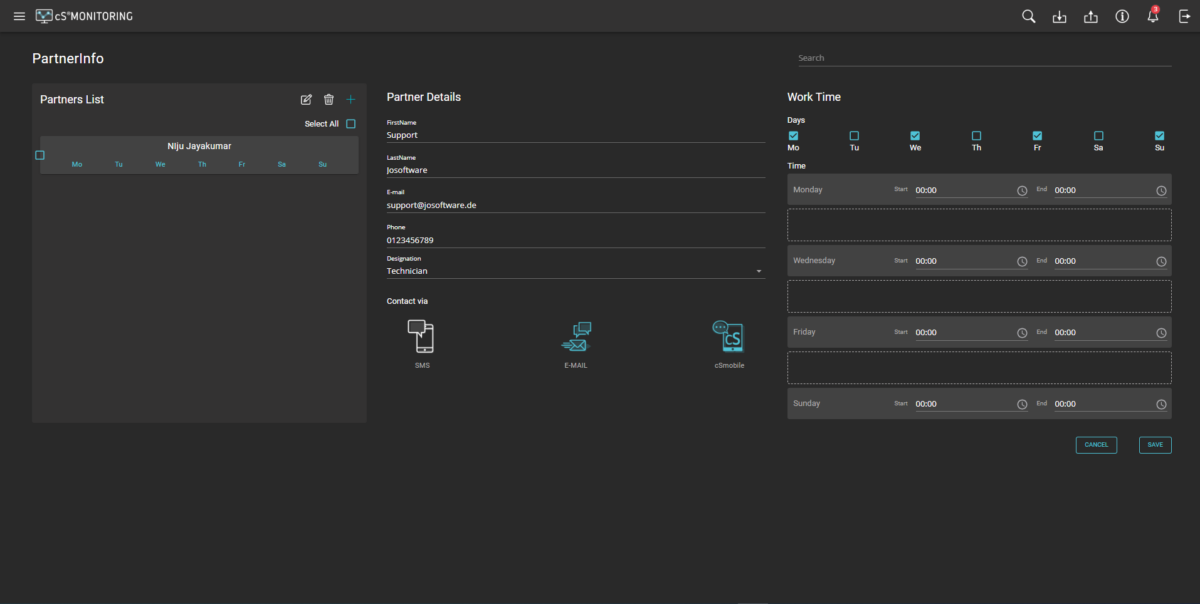Viewport: 1200px width, 604px height.
Task: Open the navigation hamburger menu
Action: (19, 15)
